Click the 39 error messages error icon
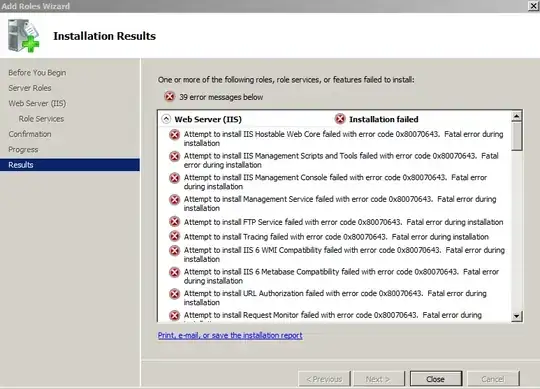 pyautogui.click(x=169, y=97)
